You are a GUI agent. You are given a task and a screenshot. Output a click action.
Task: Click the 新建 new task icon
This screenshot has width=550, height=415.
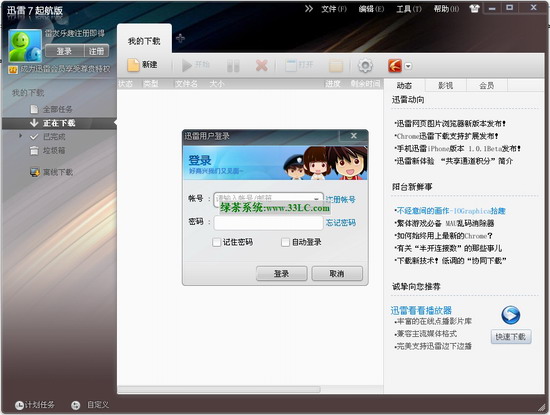point(133,65)
